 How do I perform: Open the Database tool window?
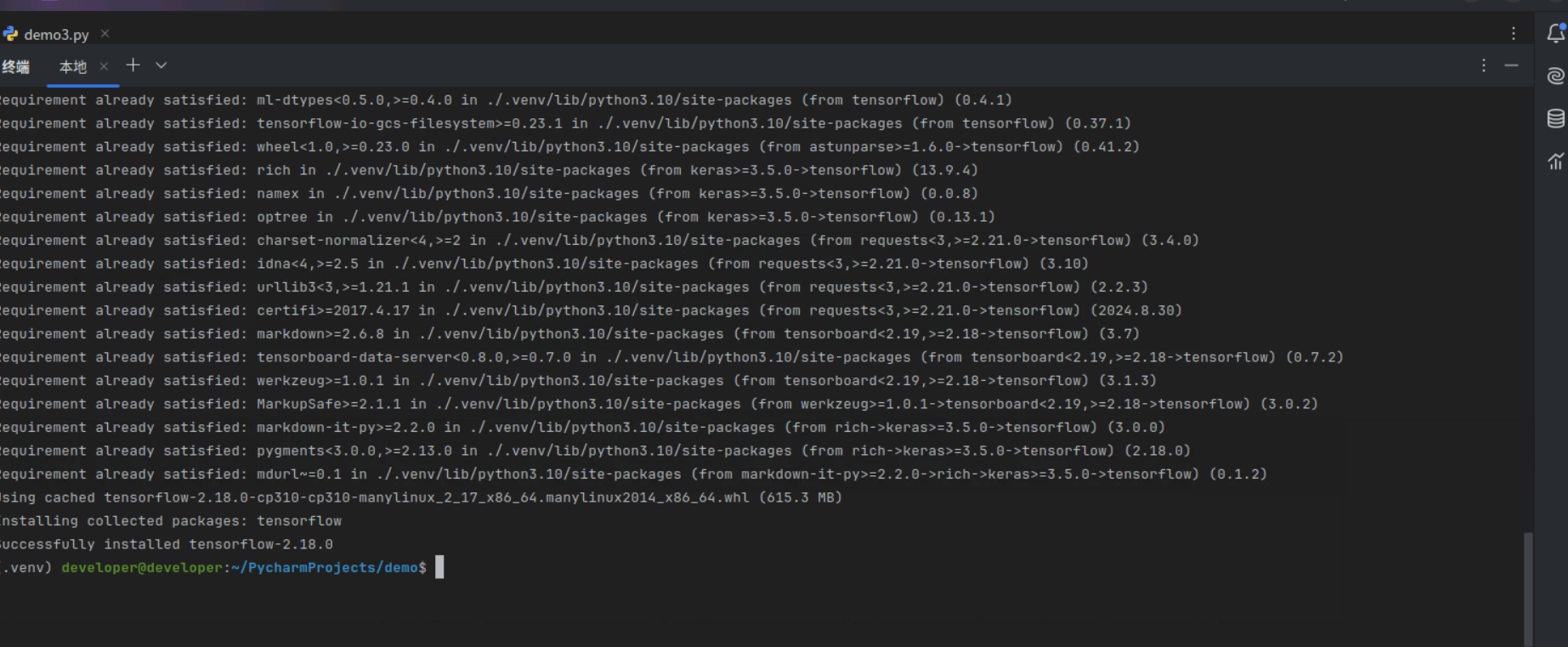click(x=1555, y=118)
